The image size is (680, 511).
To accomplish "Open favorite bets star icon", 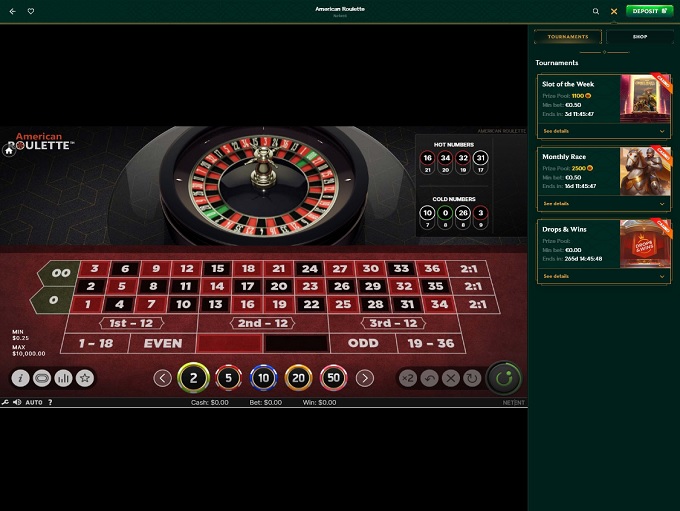I will coord(86,378).
